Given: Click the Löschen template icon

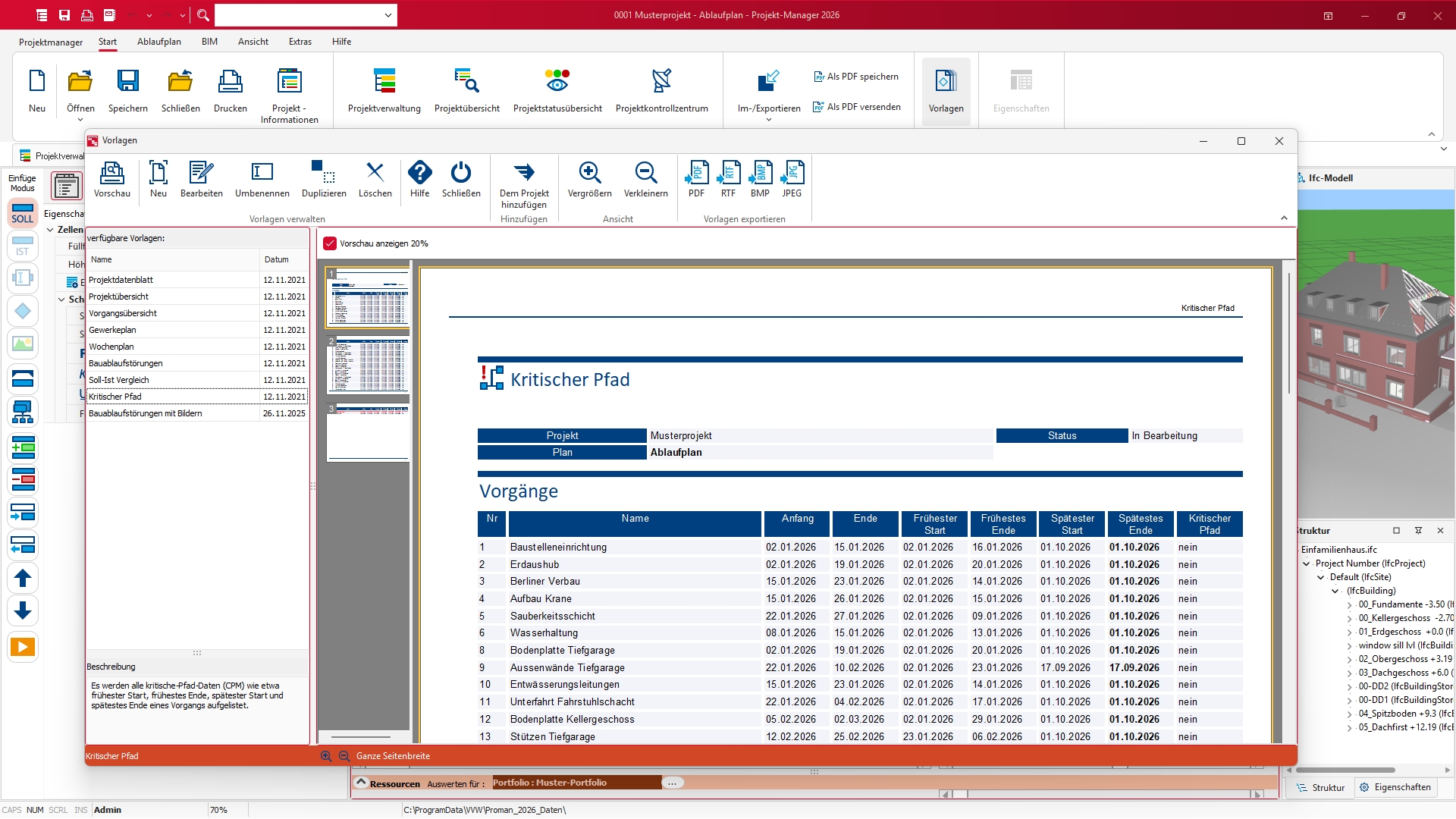Looking at the screenshot, I should click(375, 173).
